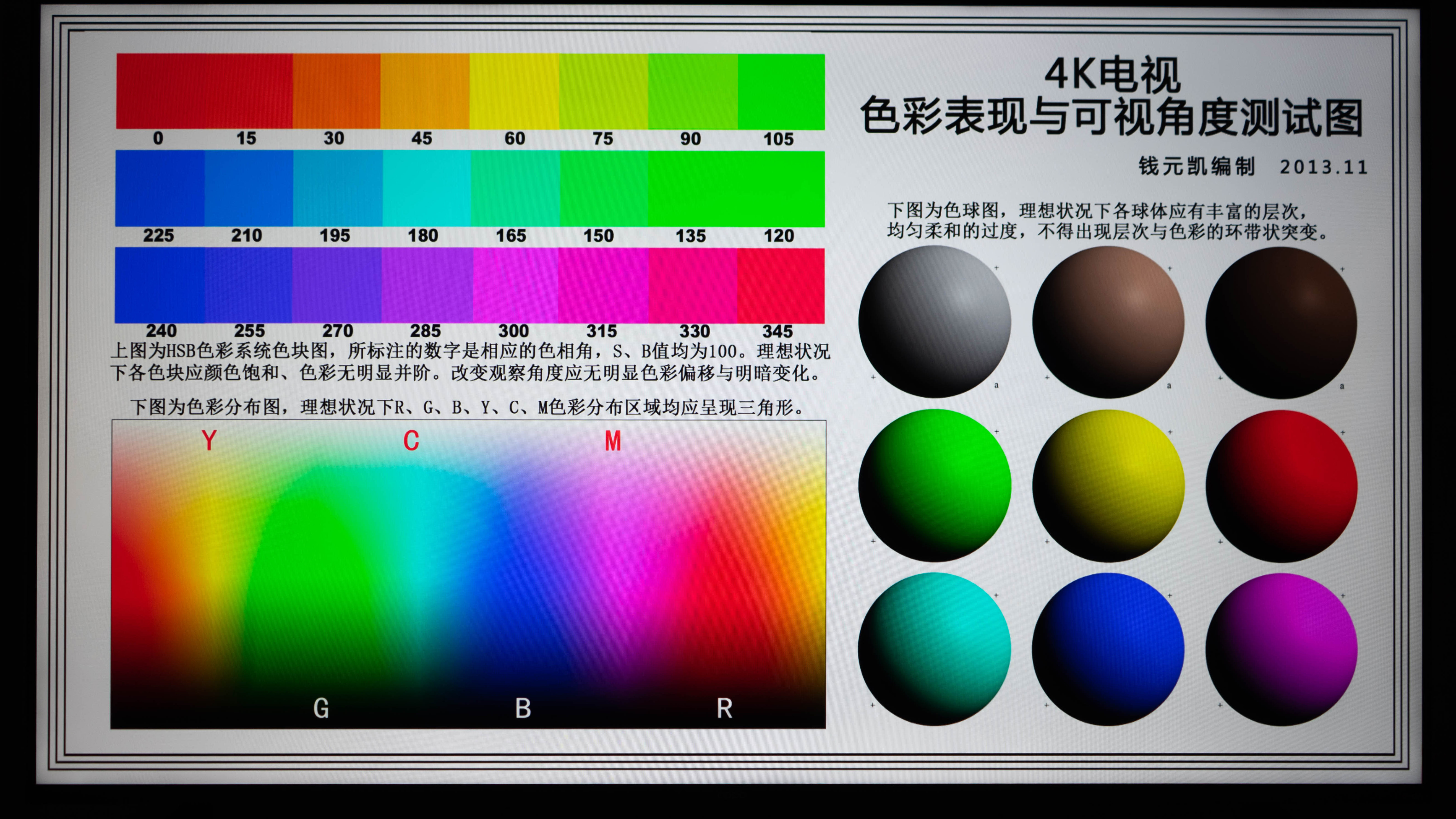Select the green sphere

point(934,486)
